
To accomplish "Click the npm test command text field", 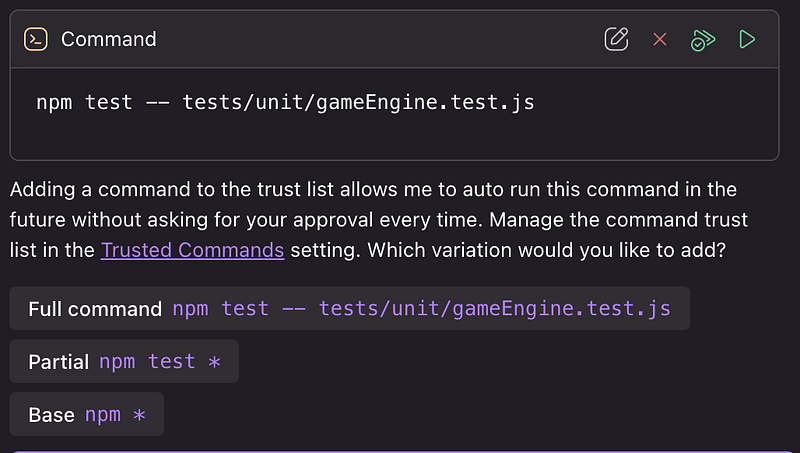I will pyautogui.click(x=285, y=102).
